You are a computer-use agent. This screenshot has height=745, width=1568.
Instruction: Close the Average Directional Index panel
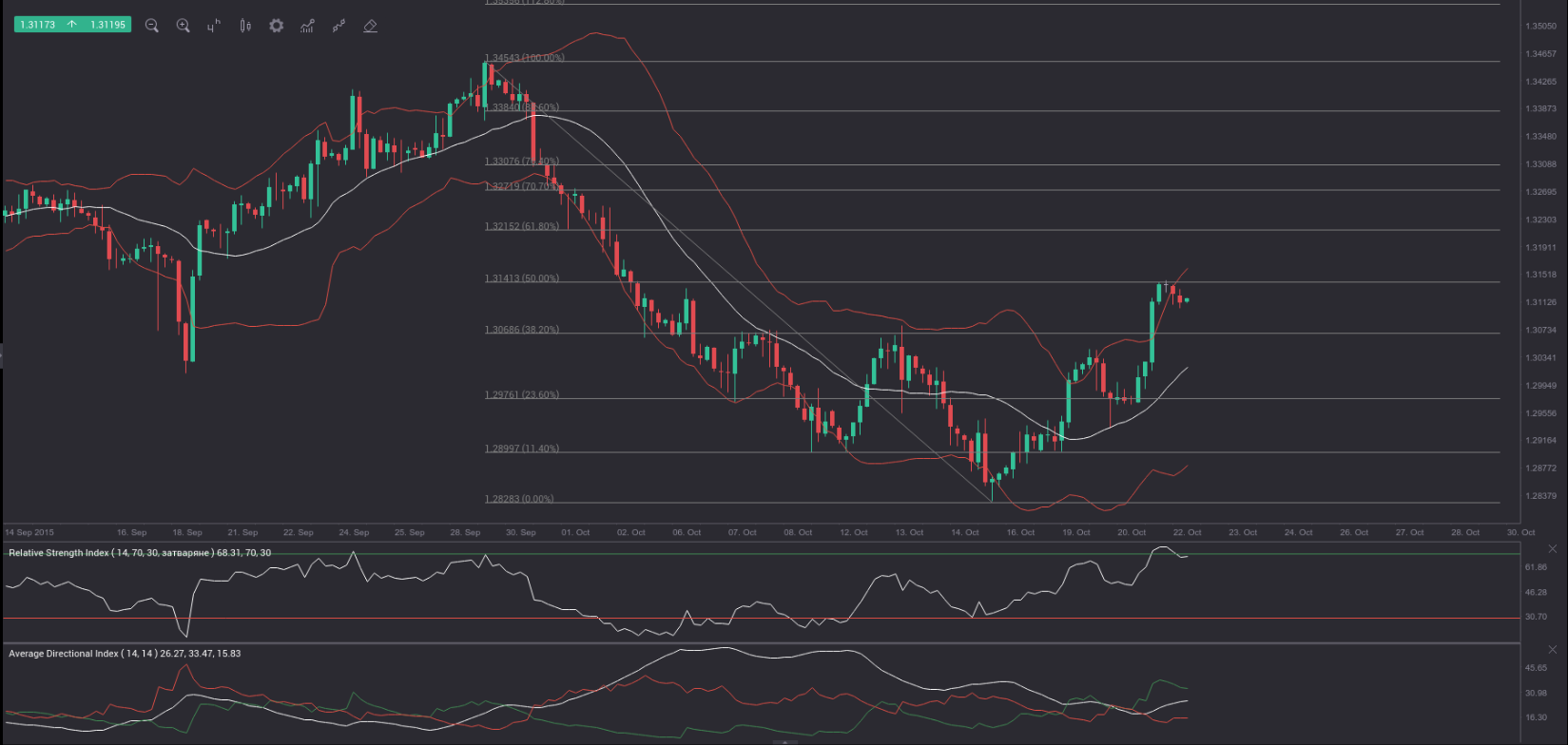click(x=1553, y=650)
